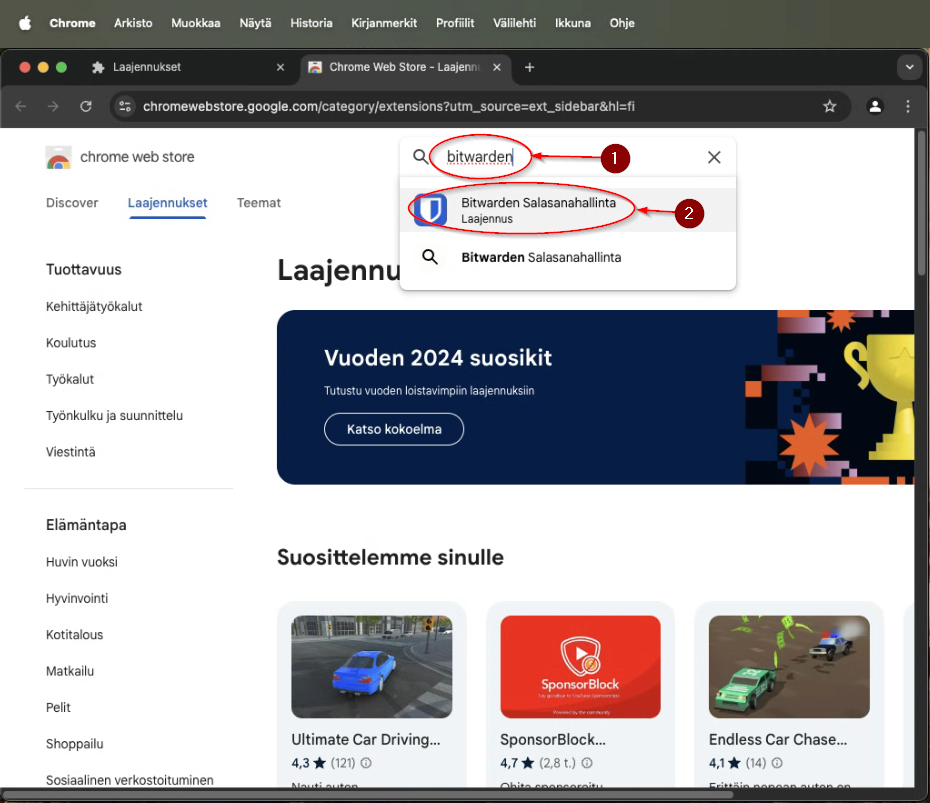View site information icon in address bar
This screenshot has width=930, height=803.
[125, 106]
